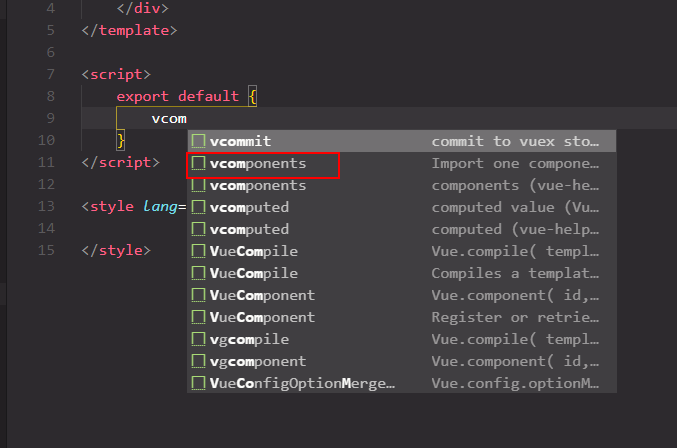Click snippet icon of VueCompile 'Compiles a templat…' row
Image resolution: width=677 pixels, height=448 pixels.
(x=198, y=273)
